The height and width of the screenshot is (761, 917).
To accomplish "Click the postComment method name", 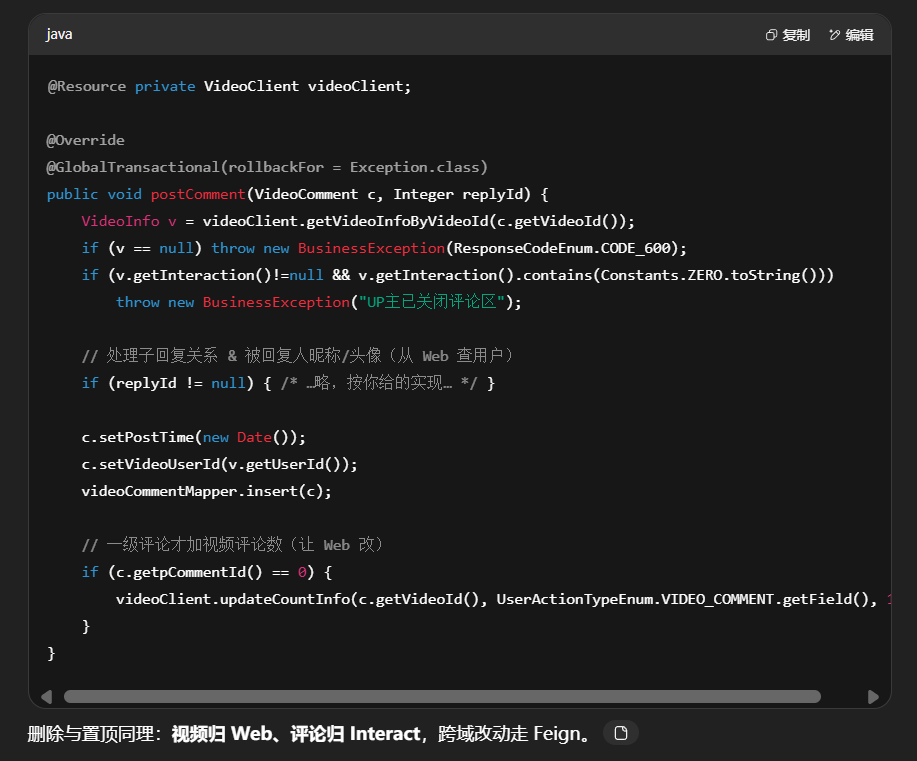I will point(198,194).
